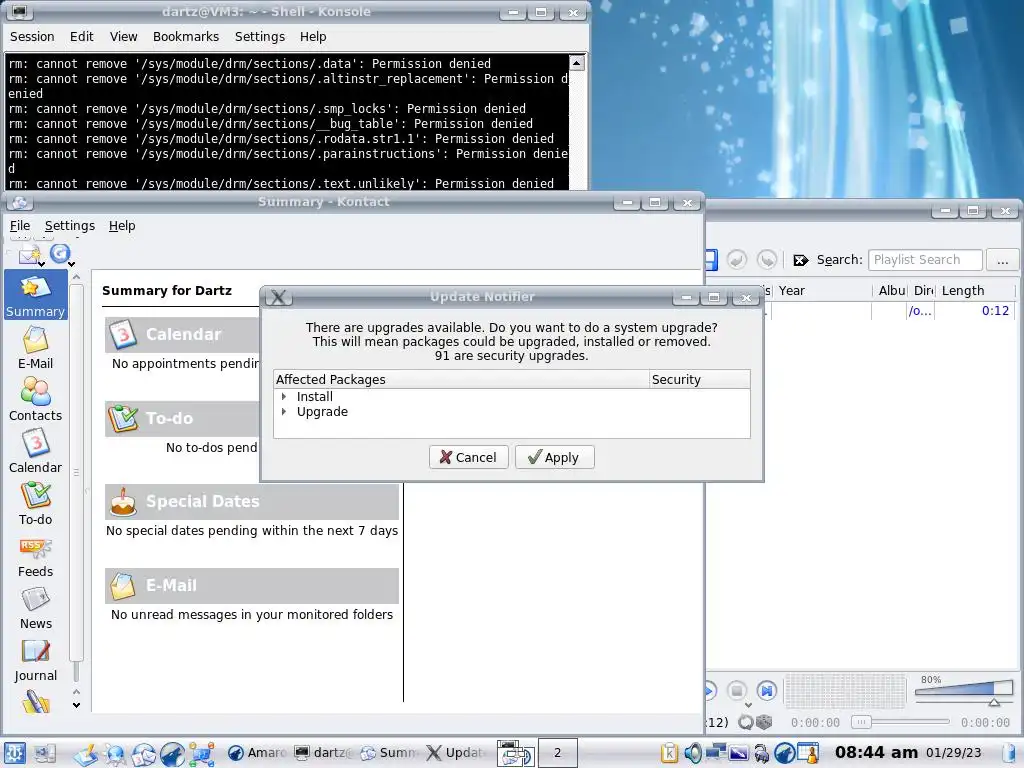This screenshot has height=768, width=1024.
Task: Cancel the Update Notifier upgrade dialog
Action: click(468, 457)
